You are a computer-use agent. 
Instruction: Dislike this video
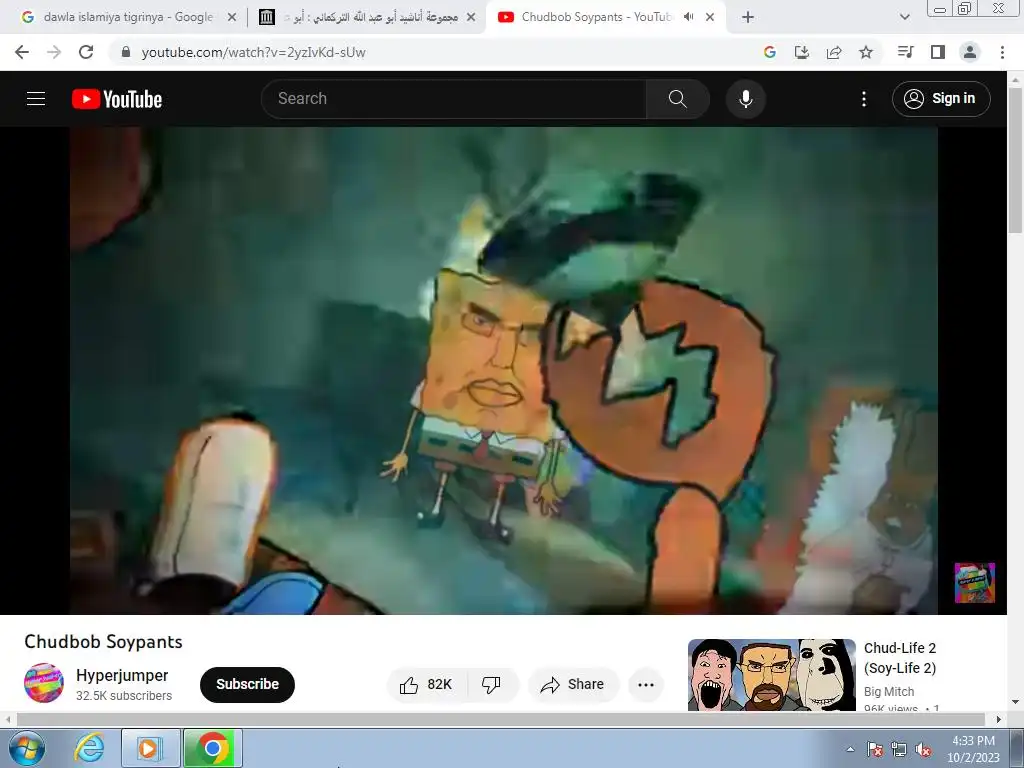[x=491, y=684]
